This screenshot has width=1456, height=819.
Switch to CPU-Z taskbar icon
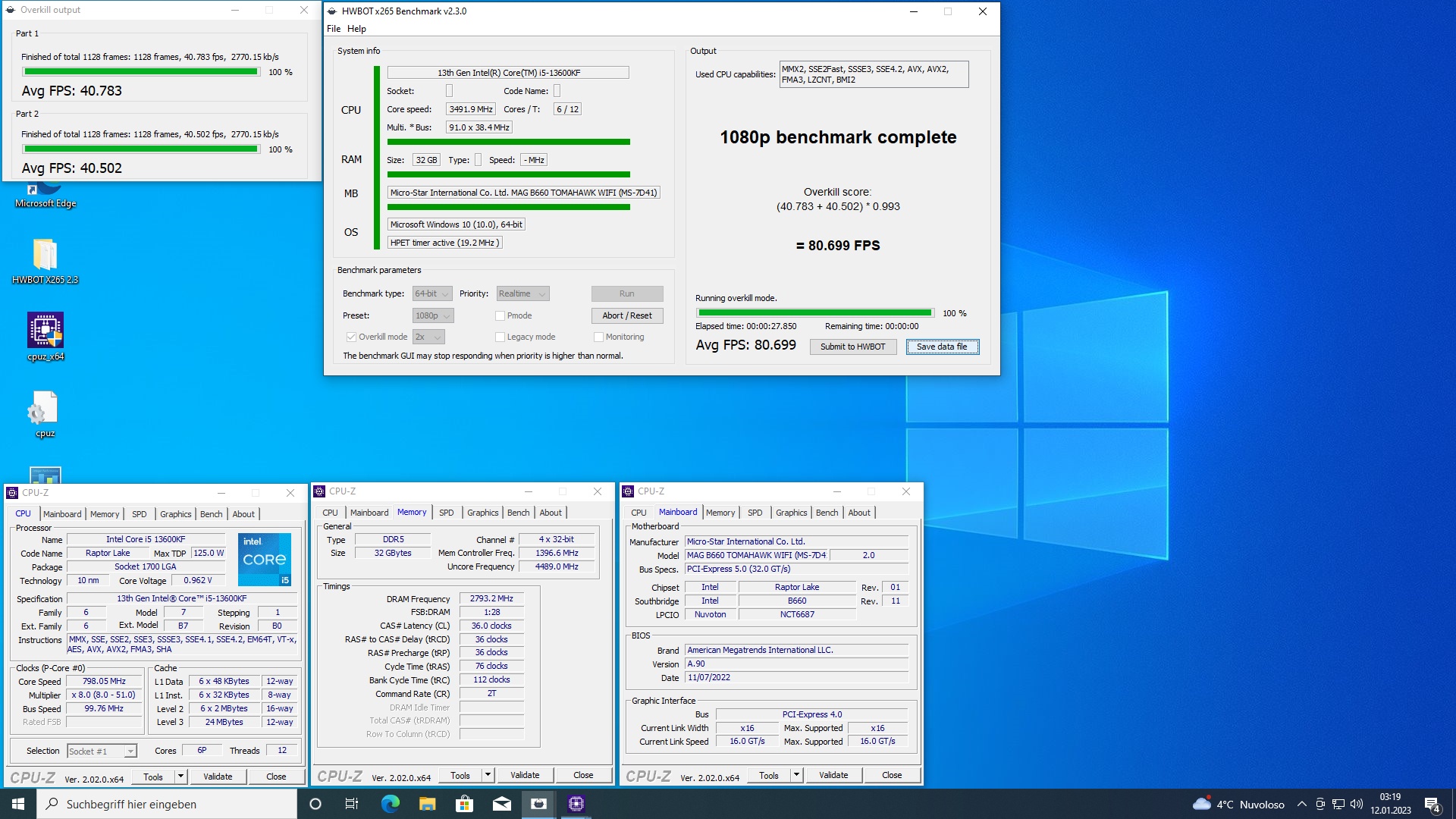pyautogui.click(x=576, y=804)
